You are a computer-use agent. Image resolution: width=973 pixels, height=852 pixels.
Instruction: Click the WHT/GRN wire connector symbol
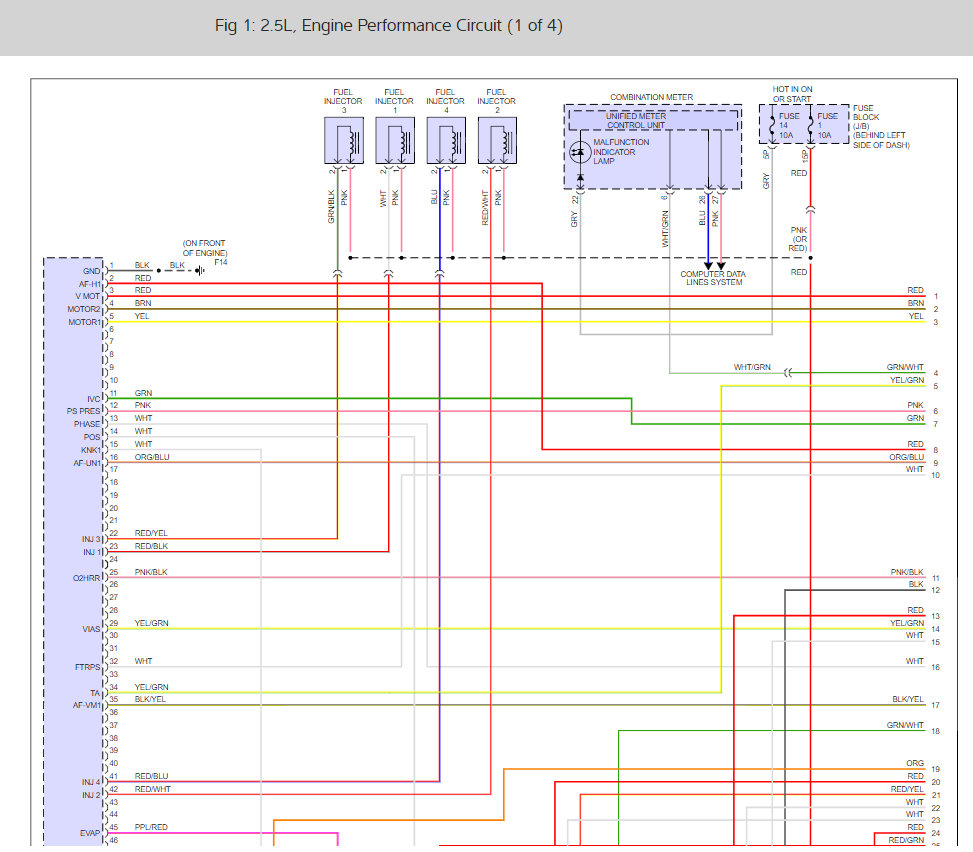(788, 373)
